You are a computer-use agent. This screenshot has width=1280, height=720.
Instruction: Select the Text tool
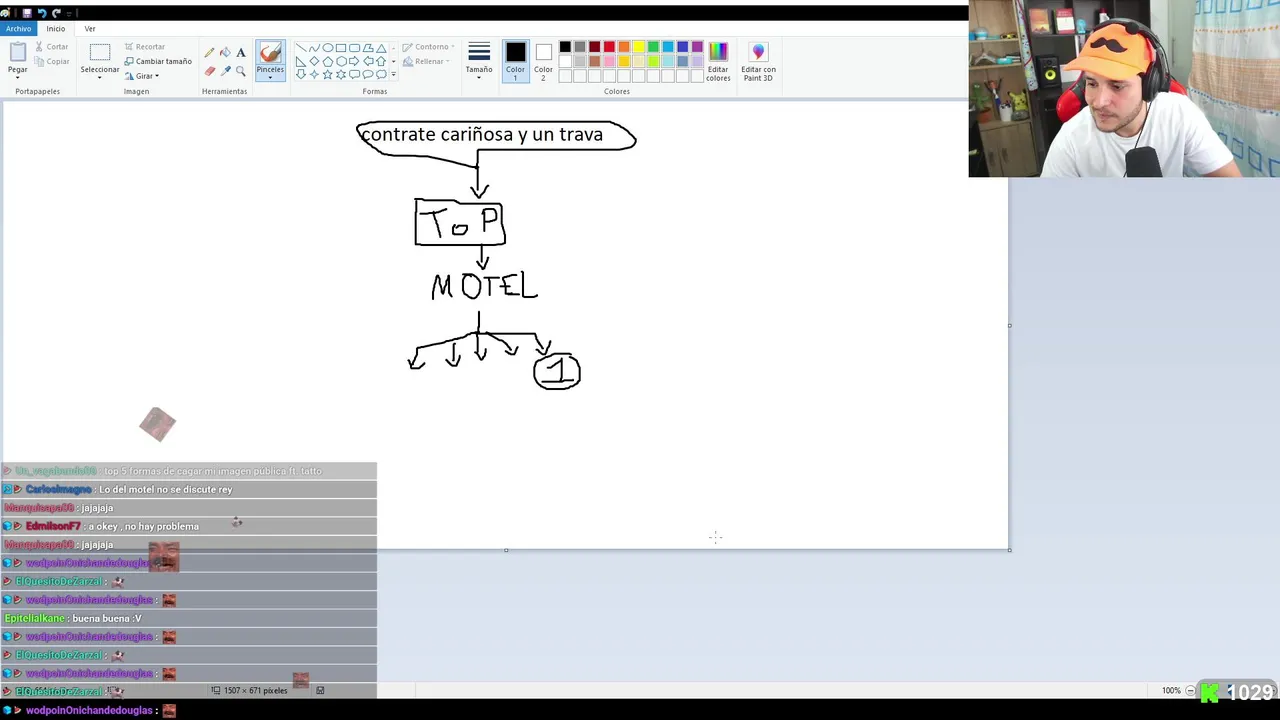click(241, 53)
